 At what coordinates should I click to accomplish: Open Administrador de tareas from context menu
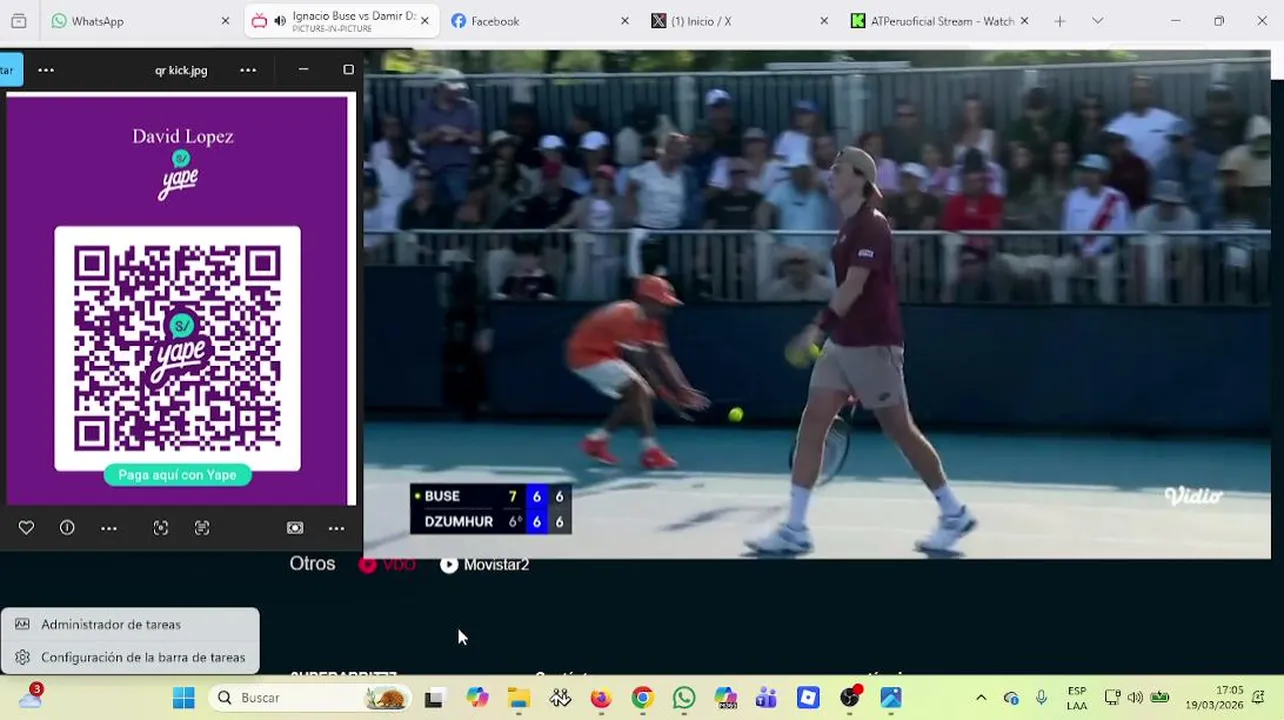point(130,624)
